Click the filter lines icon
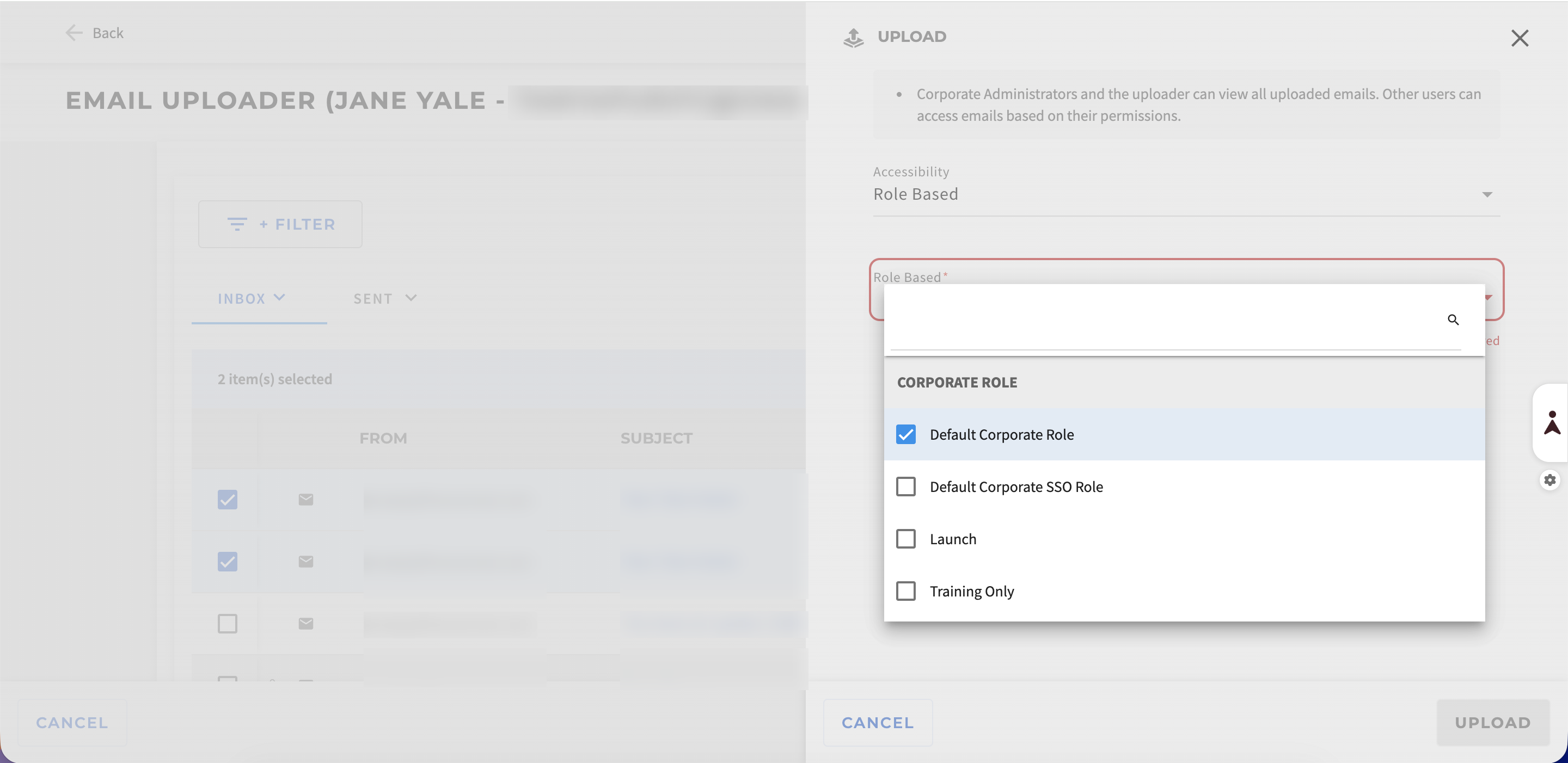Image resolution: width=1568 pixels, height=763 pixels. tap(237, 224)
